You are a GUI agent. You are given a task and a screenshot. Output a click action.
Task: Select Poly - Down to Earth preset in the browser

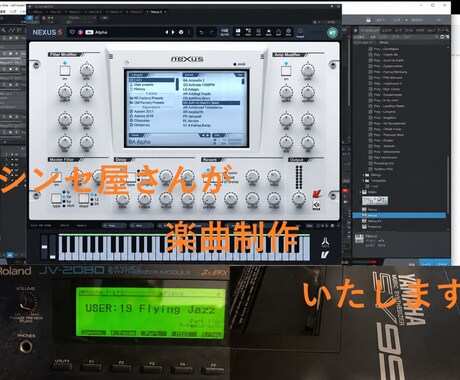(x=386, y=60)
